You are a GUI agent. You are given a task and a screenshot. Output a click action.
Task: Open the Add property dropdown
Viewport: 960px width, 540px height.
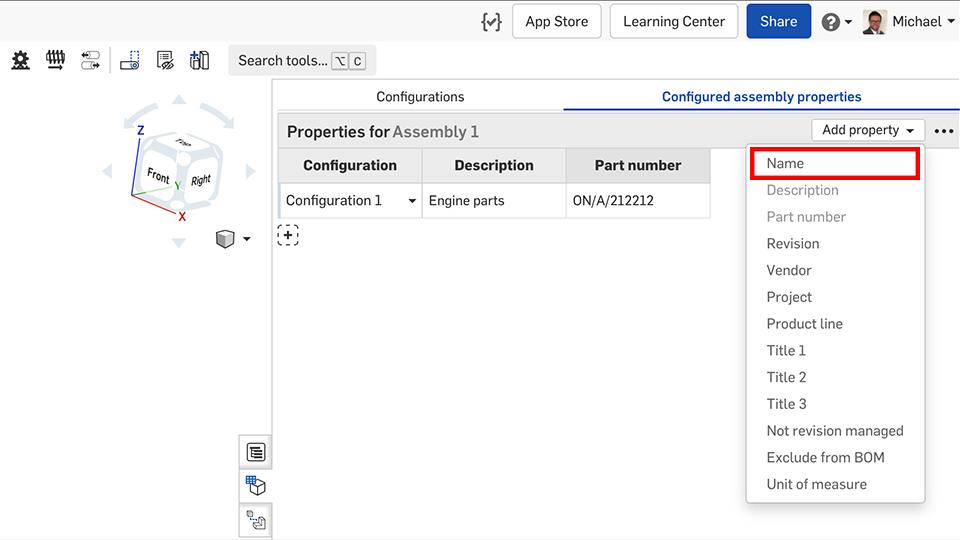pyautogui.click(x=867, y=130)
